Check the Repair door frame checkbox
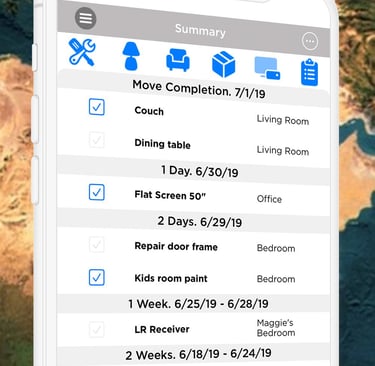Image resolution: width=375 pixels, height=366 pixels. 97,244
